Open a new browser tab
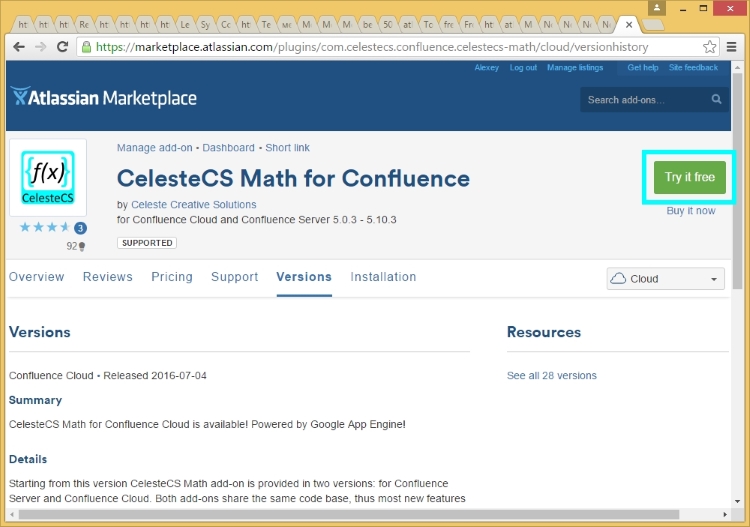The width and height of the screenshot is (750, 527). [x=653, y=24]
